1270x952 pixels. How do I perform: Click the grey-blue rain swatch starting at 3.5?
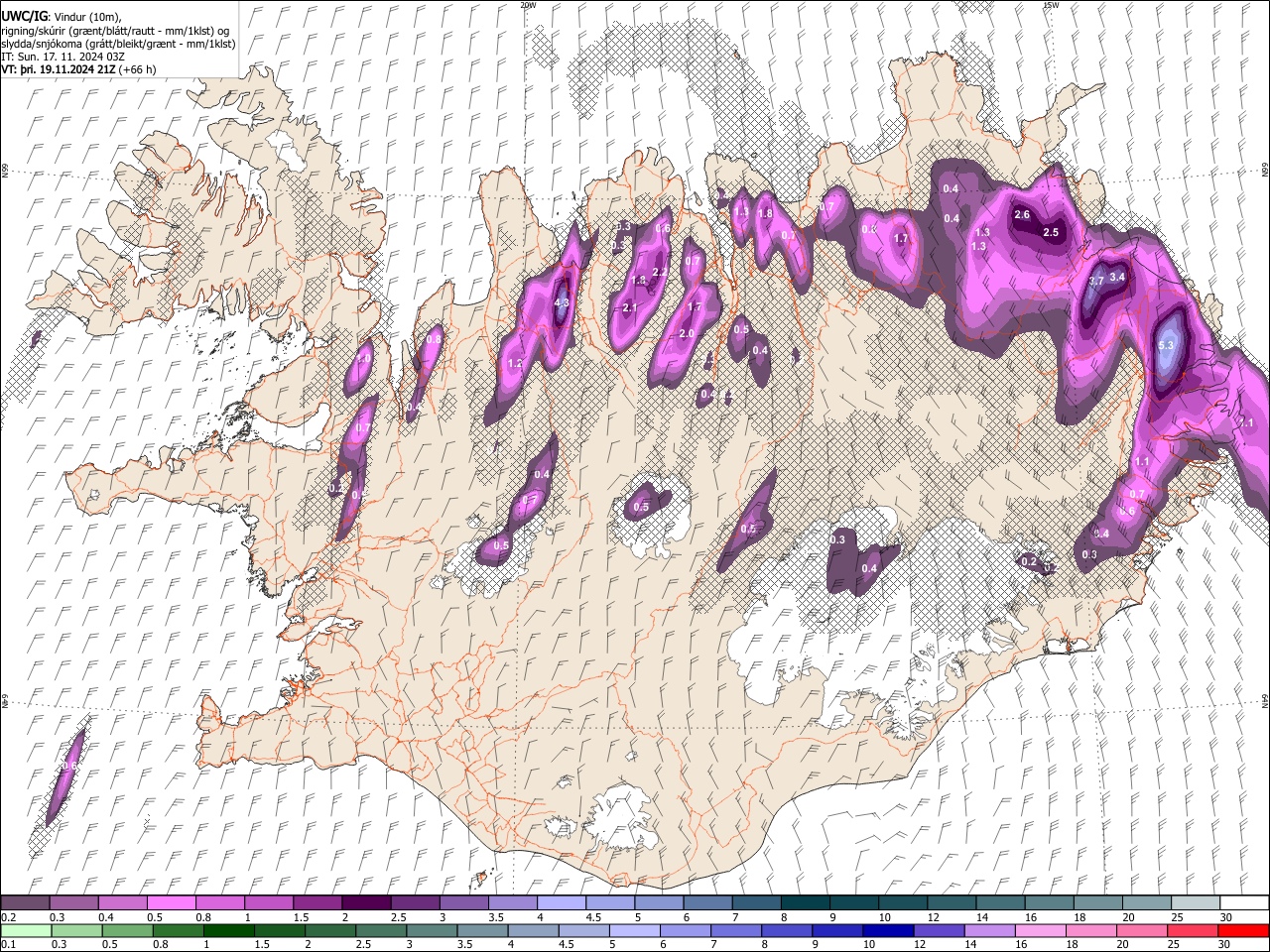(x=483, y=930)
